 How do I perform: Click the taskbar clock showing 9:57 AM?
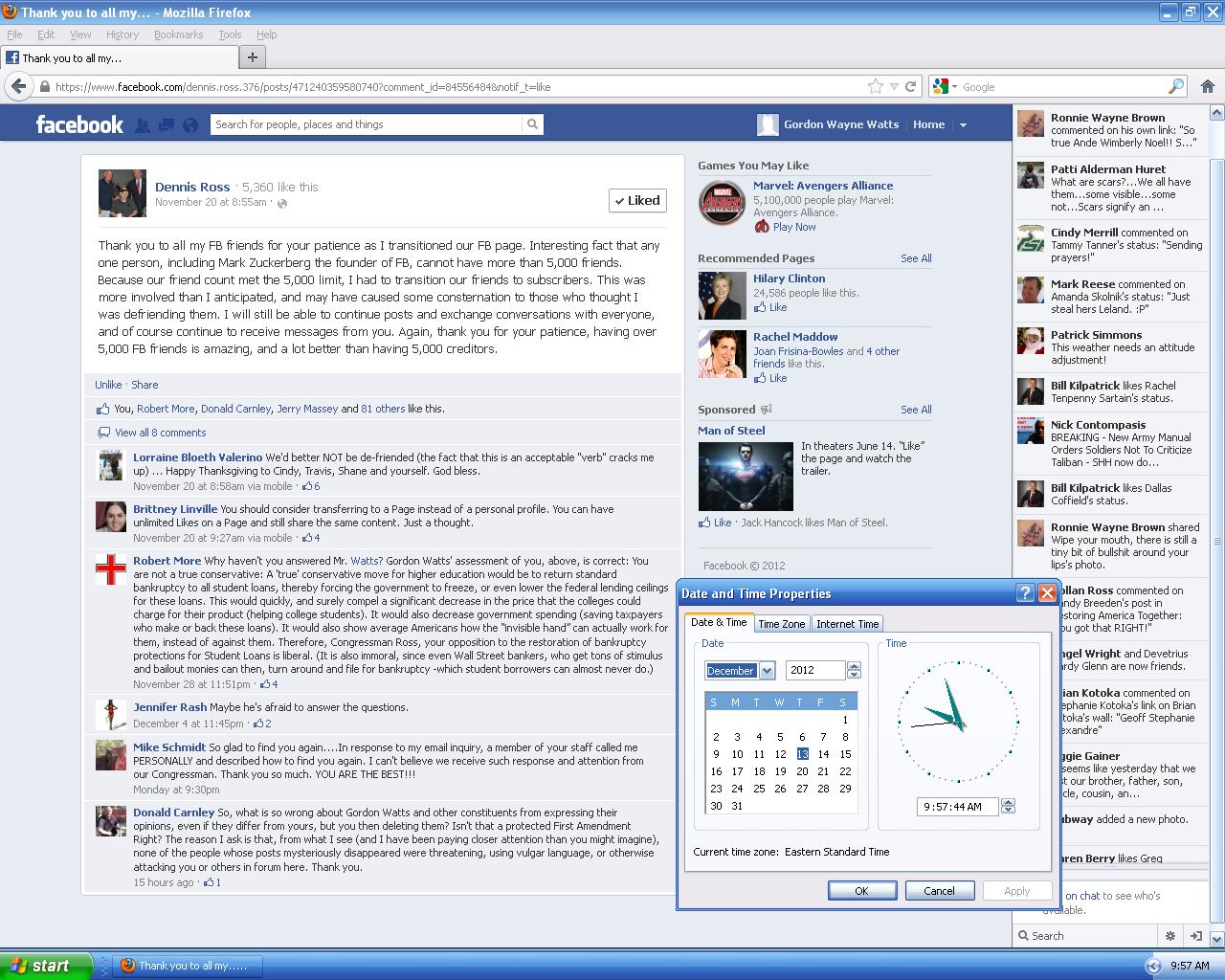[1190, 966]
